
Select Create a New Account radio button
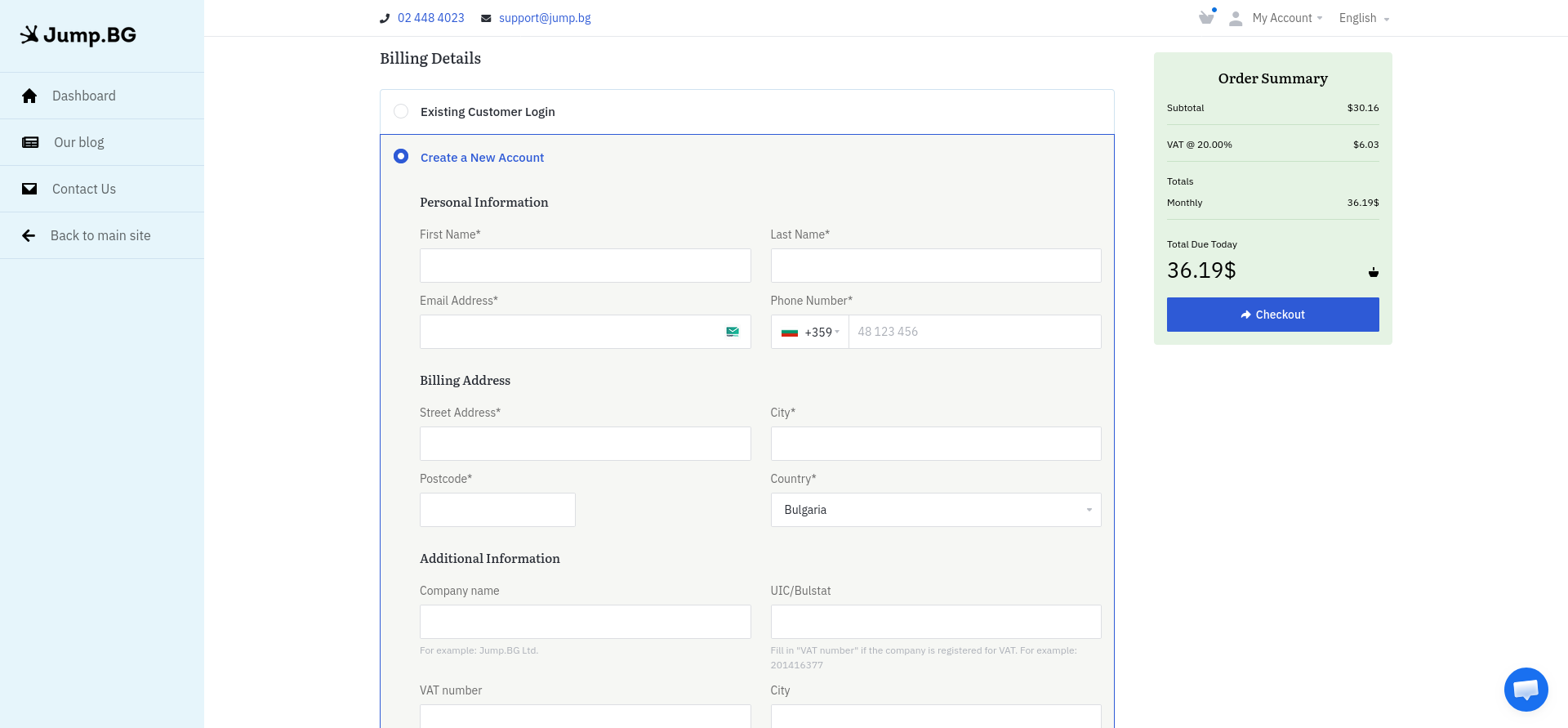coord(401,156)
